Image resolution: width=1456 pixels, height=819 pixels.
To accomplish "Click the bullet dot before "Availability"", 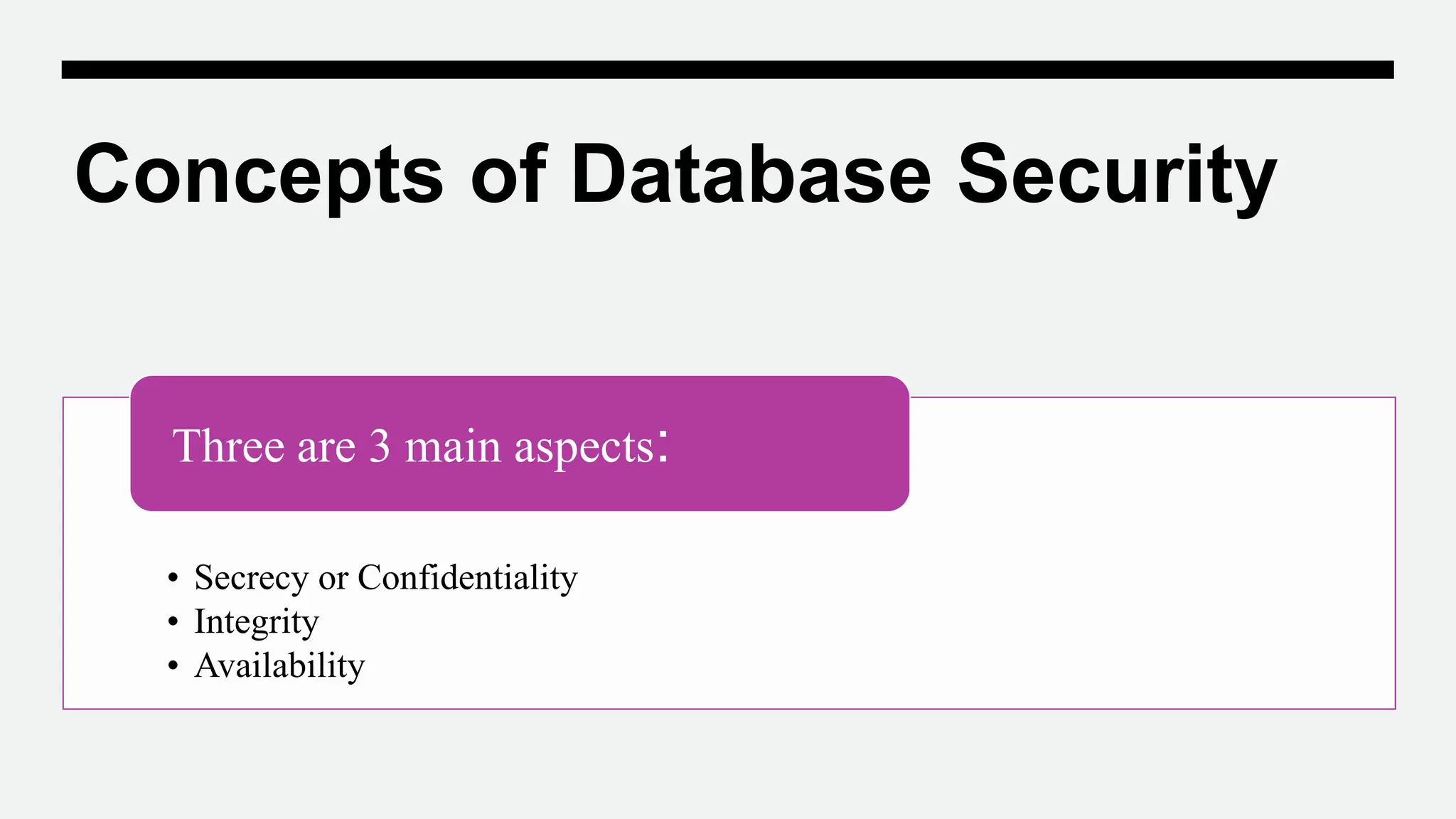I will click(x=173, y=666).
